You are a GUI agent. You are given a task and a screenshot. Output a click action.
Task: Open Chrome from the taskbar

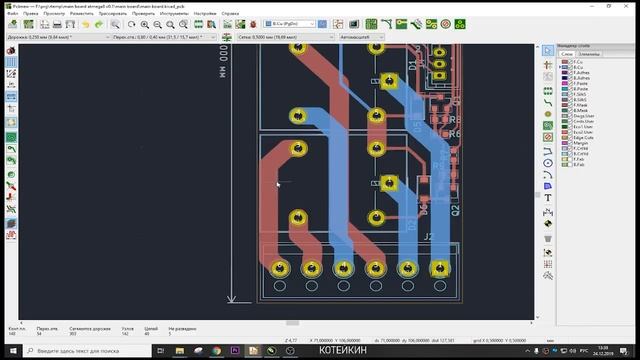pyautogui.click(x=216, y=351)
